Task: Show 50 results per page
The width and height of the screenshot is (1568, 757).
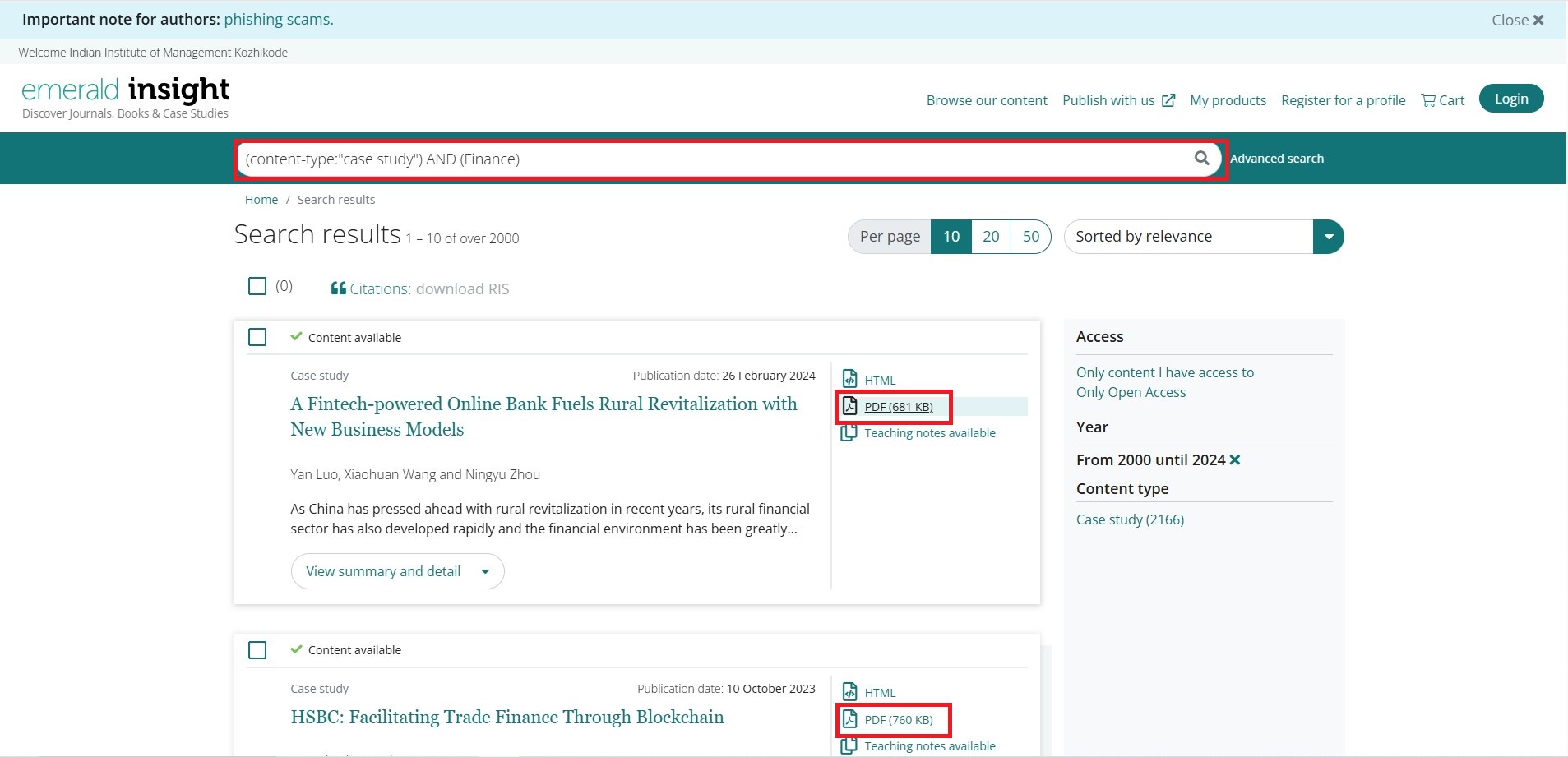Action: (1030, 237)
